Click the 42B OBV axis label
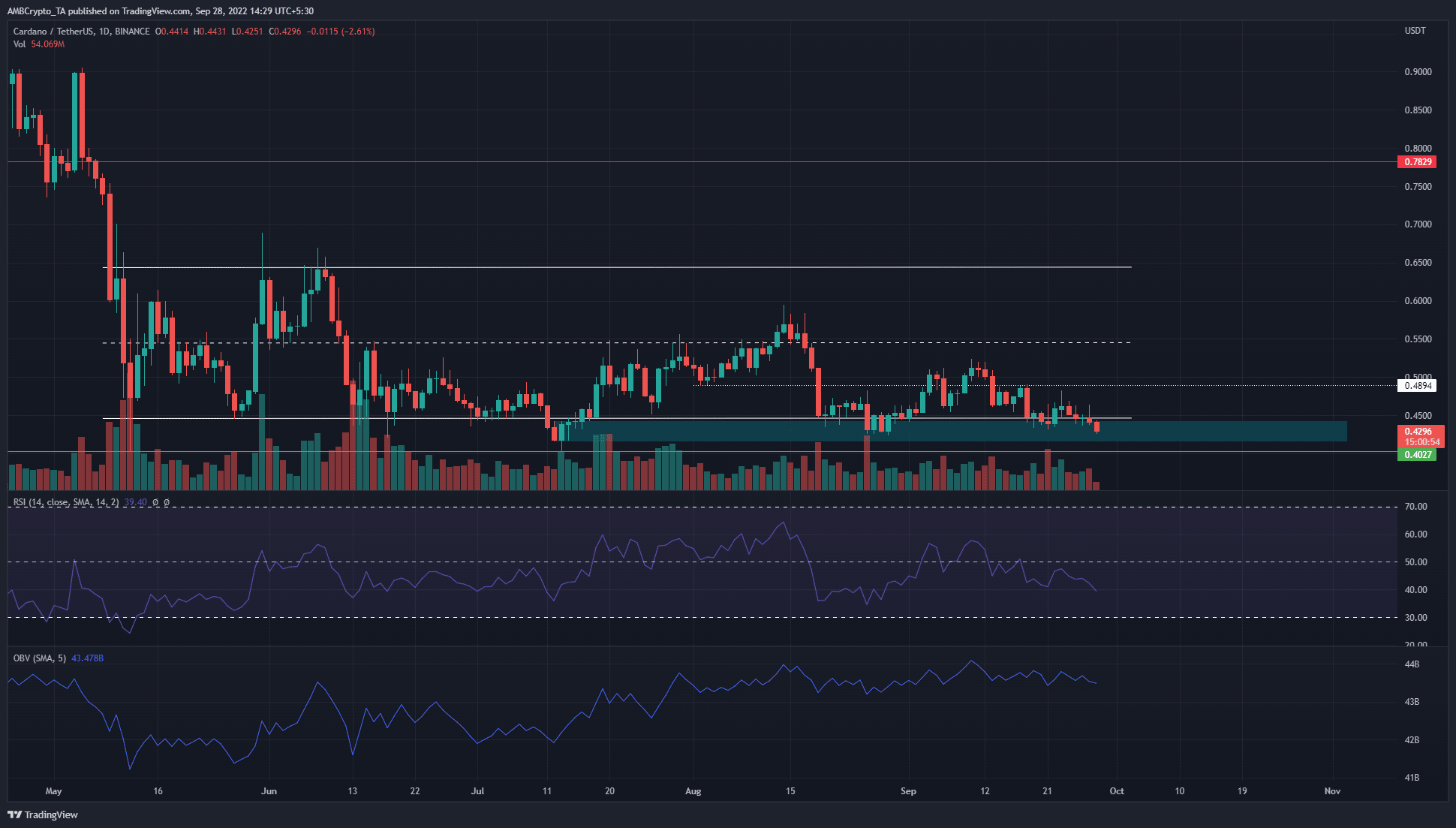1456x828 pixels. pos(1412,740)
